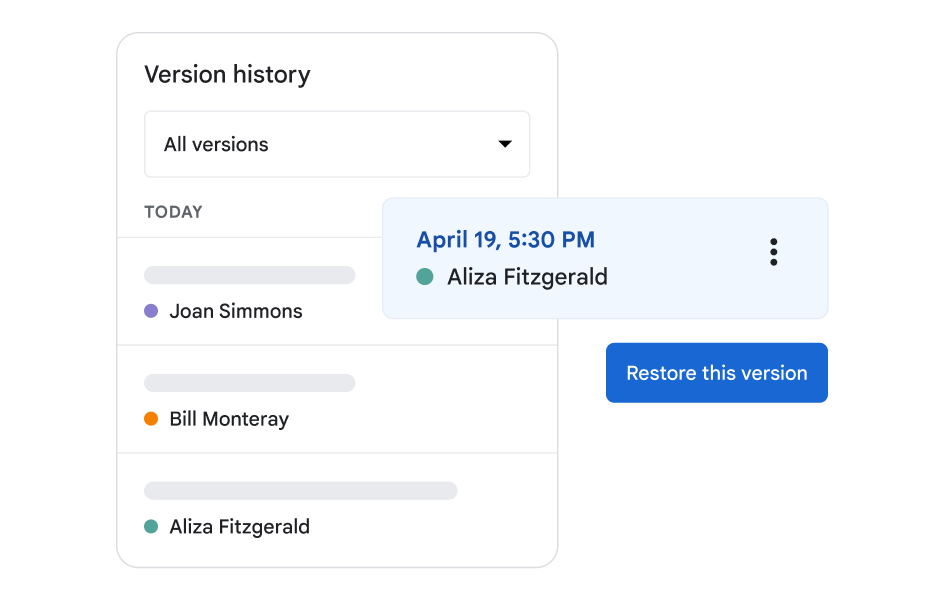
Task: Open the three-dot more actions menu
Action: click(x=773, y=252)
